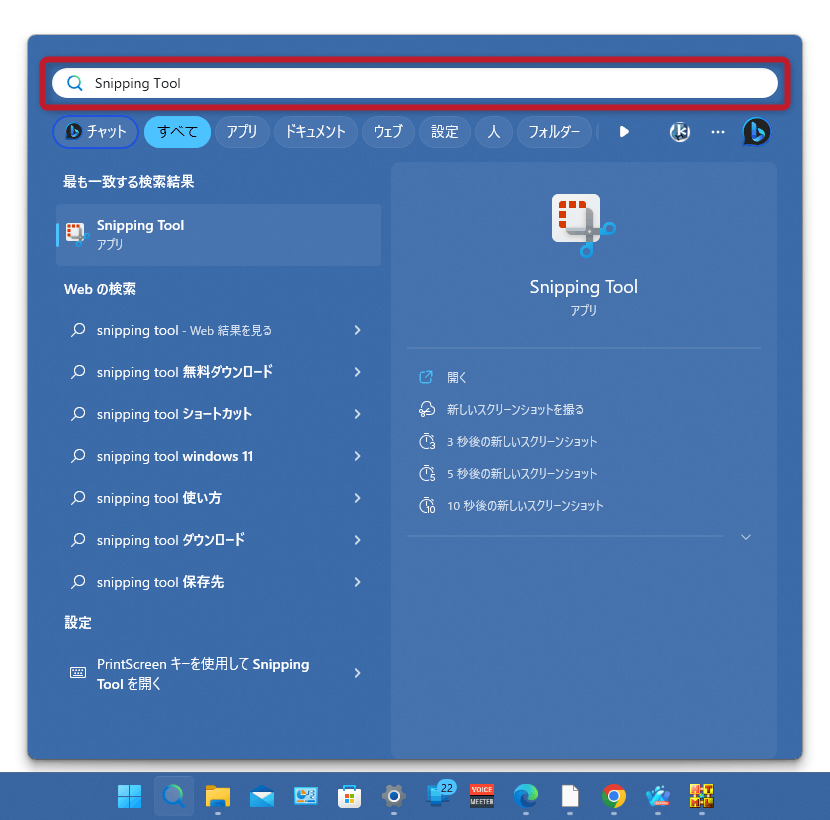The height and width of the screenshot is (820, 830).
Task: Click the 5-second timer icon
Action: (x=427, y=473)
